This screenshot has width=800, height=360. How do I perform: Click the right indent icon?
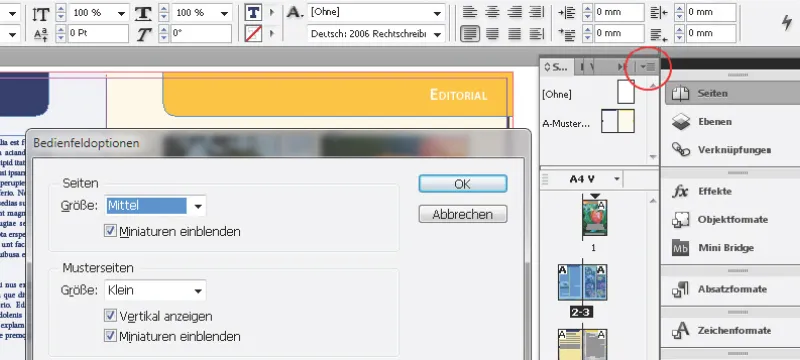[659, 13]
